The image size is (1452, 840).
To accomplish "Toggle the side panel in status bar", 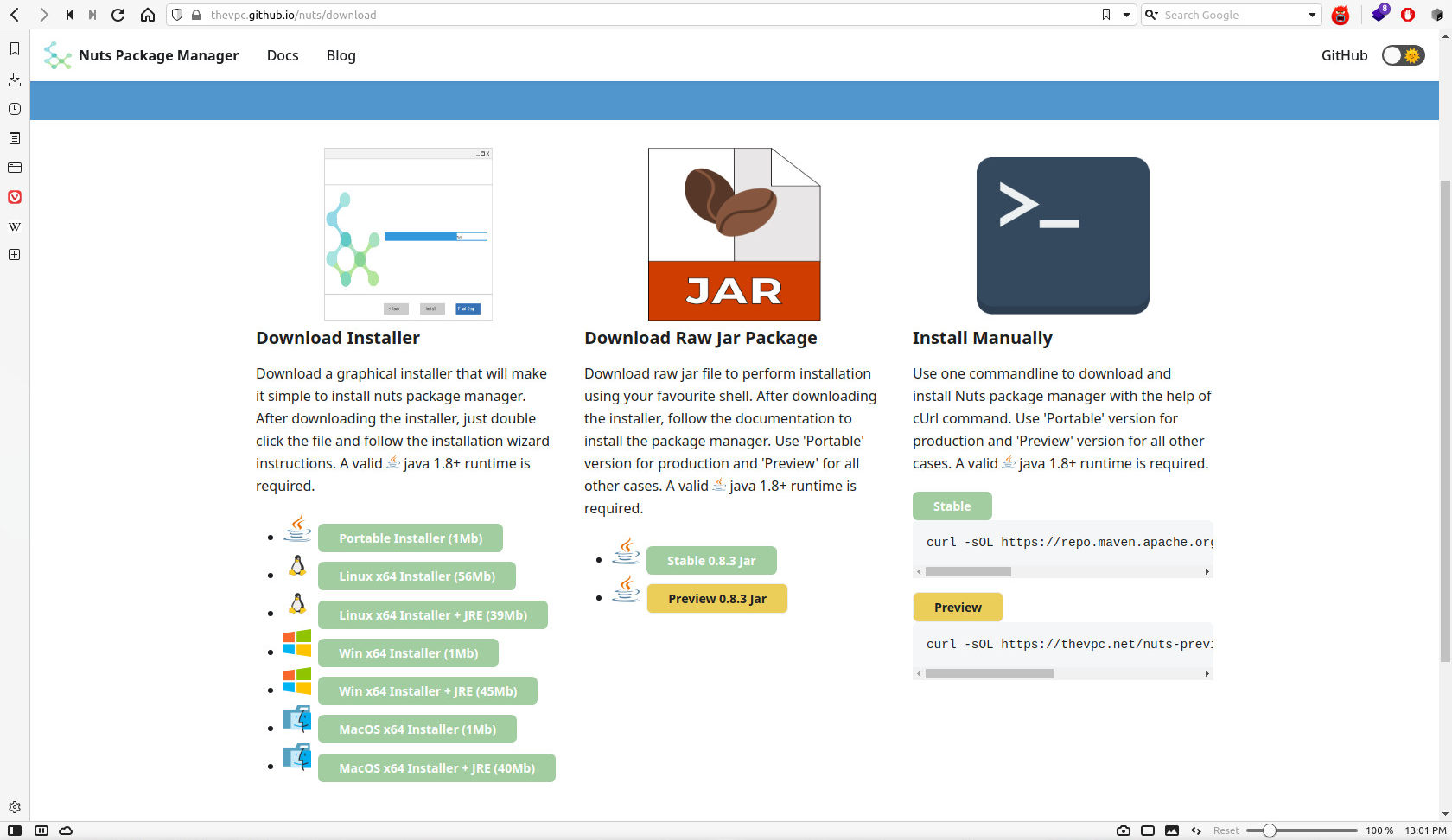I will tap(15, 830).
